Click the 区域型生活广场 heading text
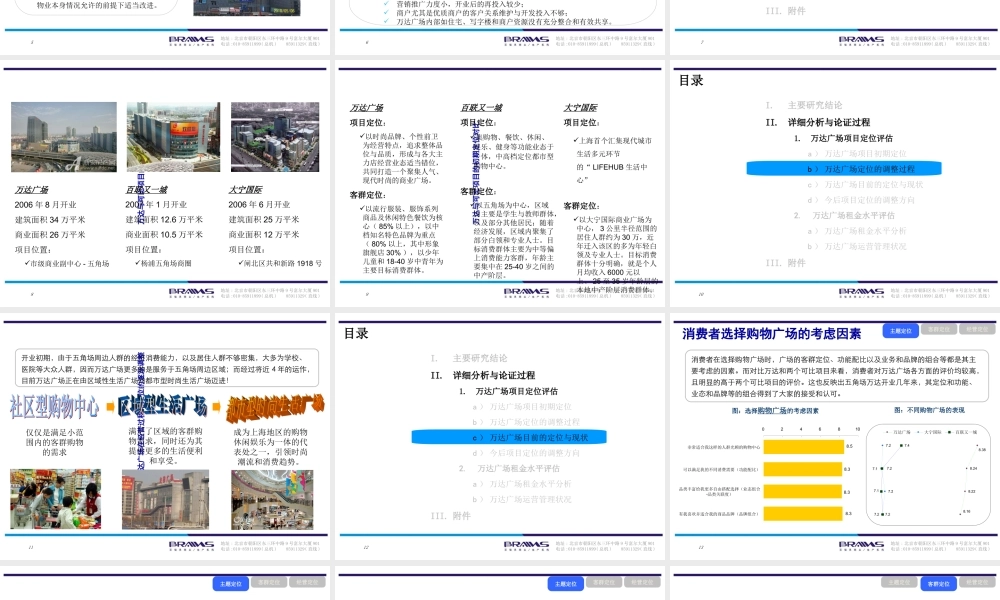The width and height of the screenshot is (1000, 600). click(163, 406)
